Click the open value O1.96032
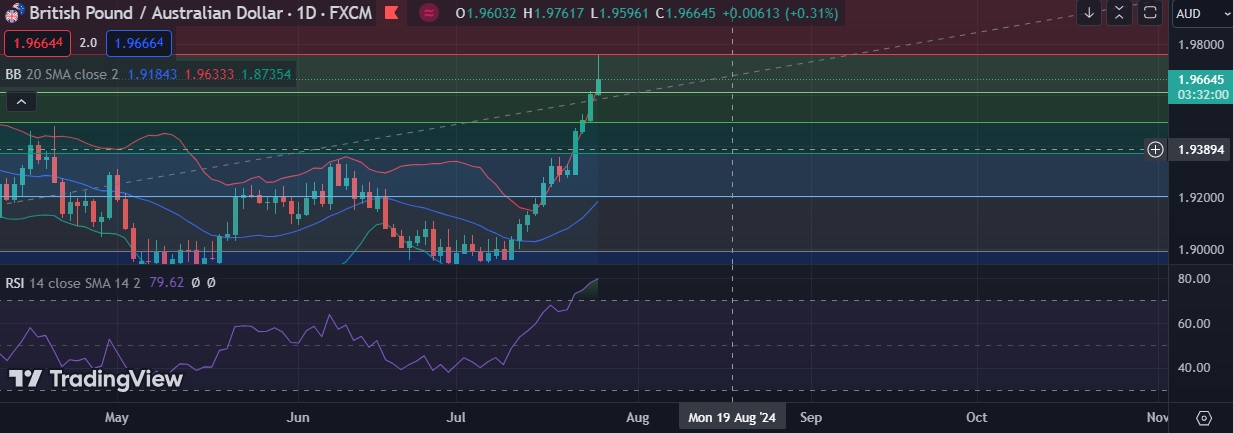This screenshot has height=433, width=1233. coord(484,13)
